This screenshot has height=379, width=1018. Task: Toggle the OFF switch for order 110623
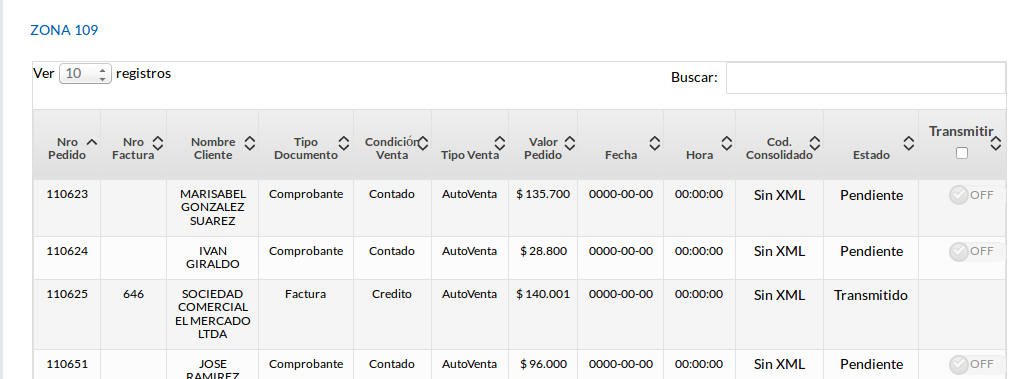click(x=972, y=195)
